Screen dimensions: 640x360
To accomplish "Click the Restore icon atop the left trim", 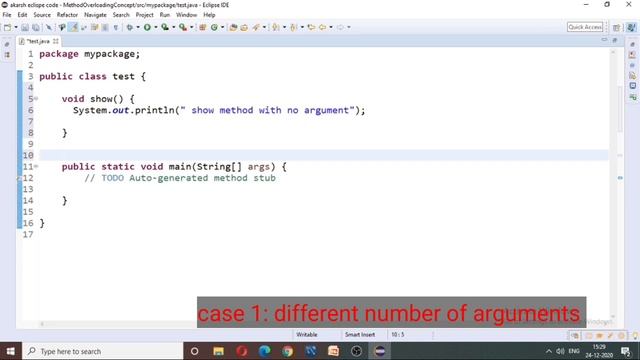I will 7,44.
